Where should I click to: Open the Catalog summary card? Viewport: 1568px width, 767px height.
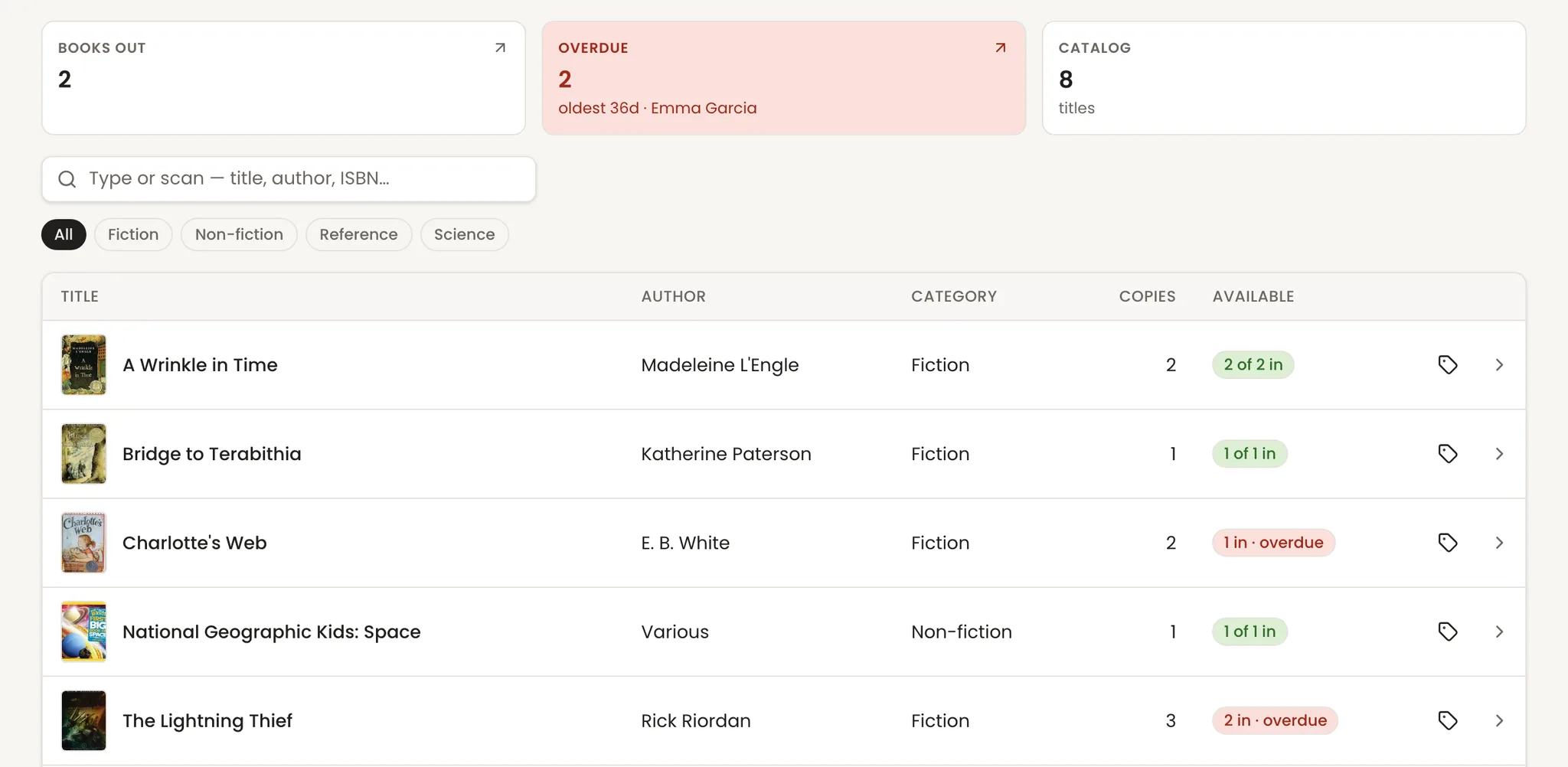coord(1284,78)
